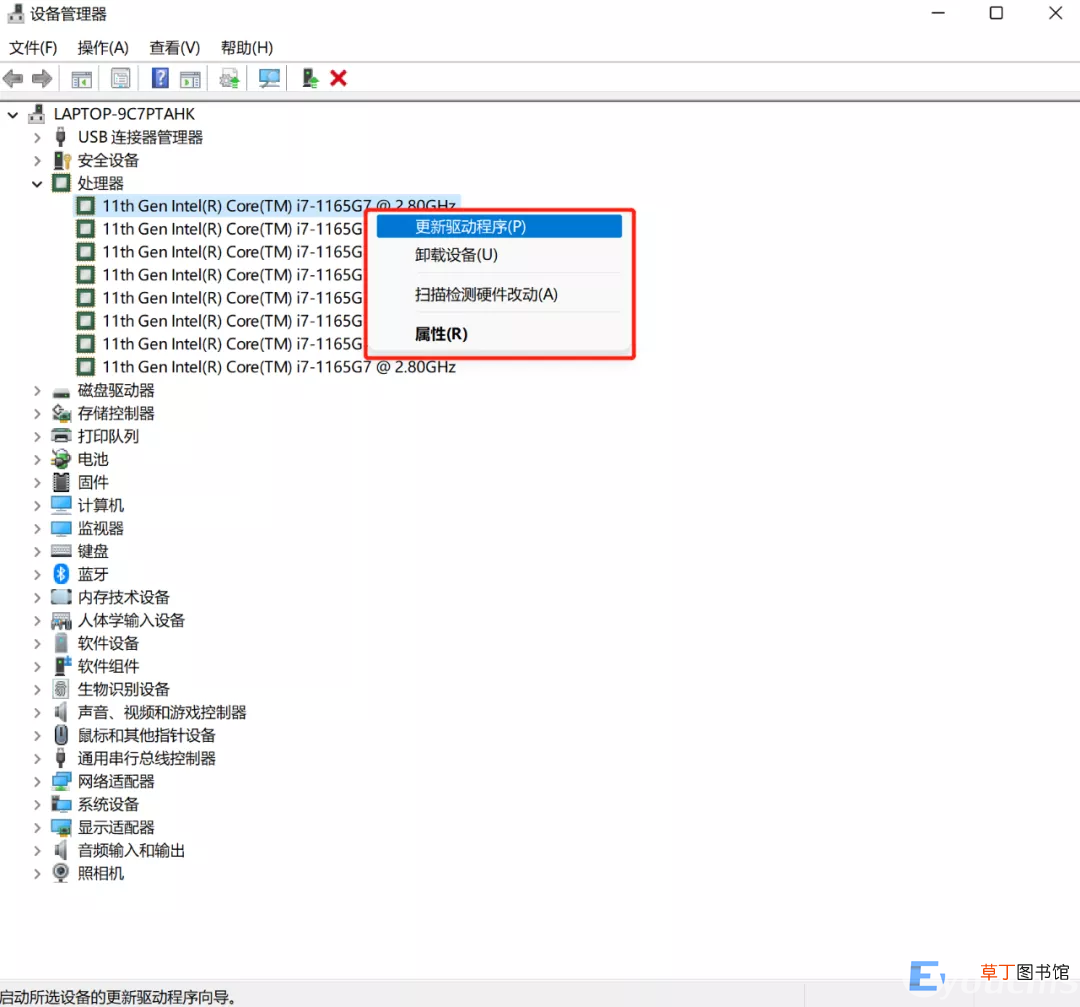Choose 卸载设备(U) from context menu
Viewport: 1080px width, 1007px height.
click(499, 255)
